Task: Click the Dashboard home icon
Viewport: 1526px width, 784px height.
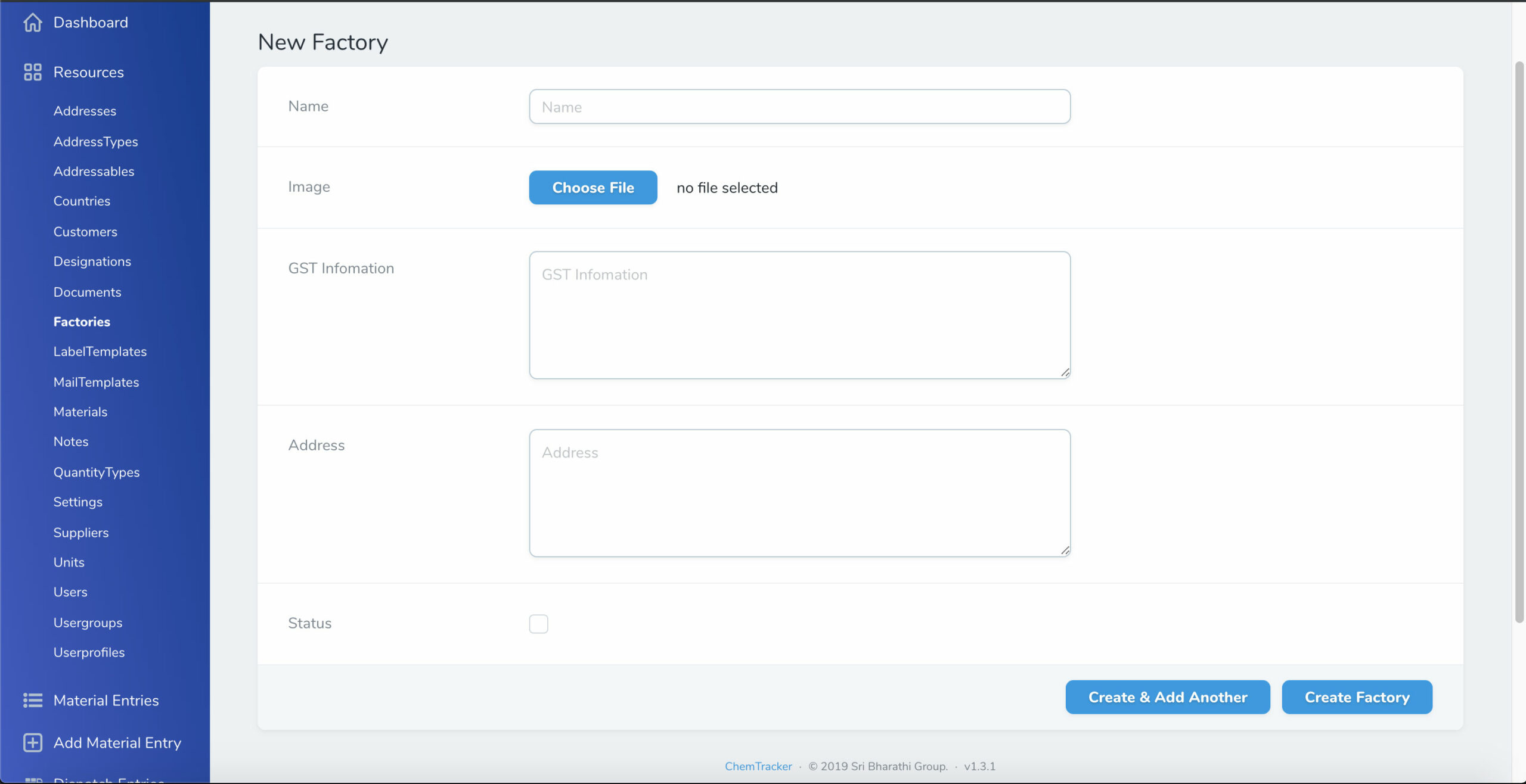Action: coord(32,23)
